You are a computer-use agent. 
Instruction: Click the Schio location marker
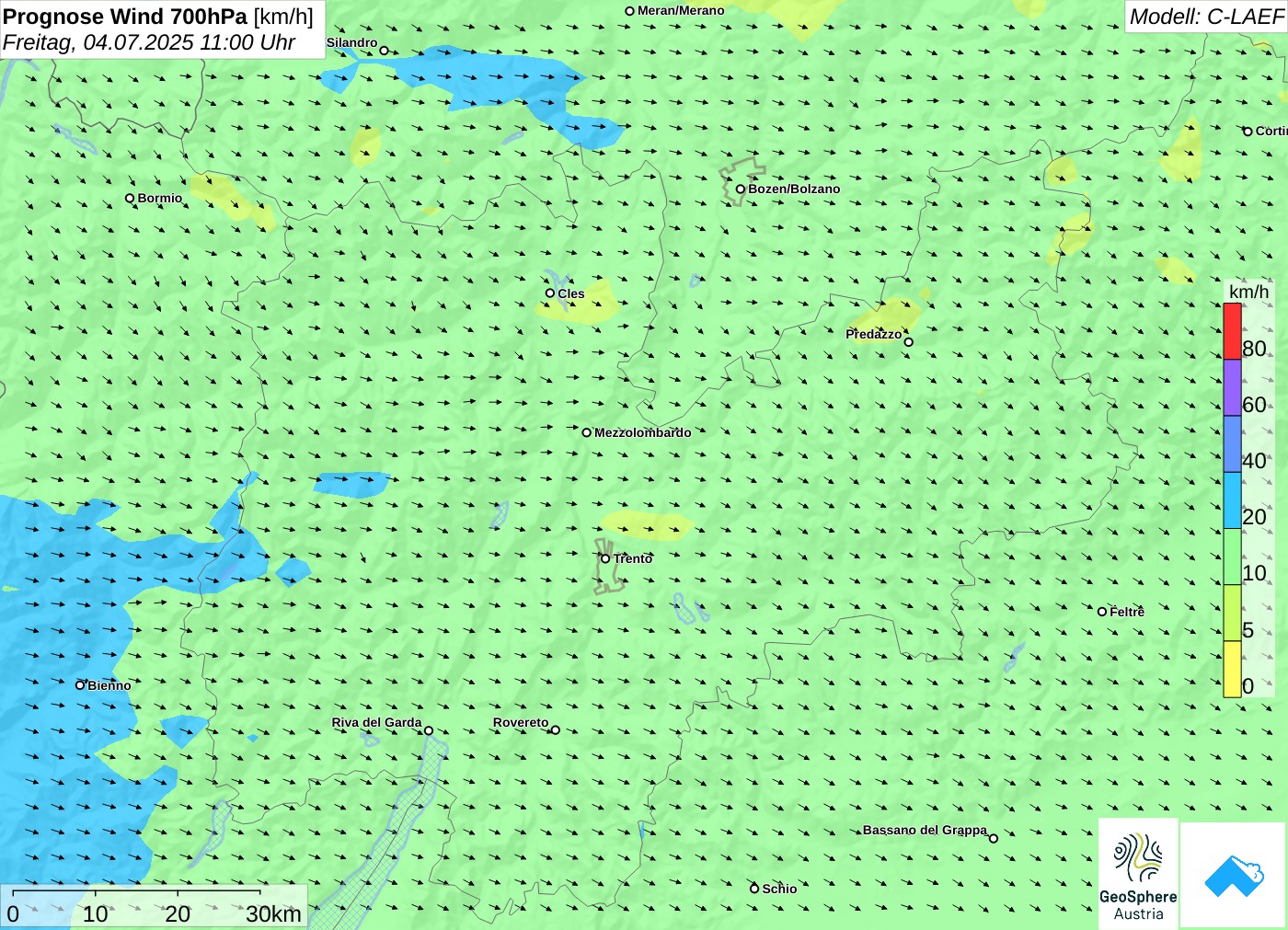[x=754, y=889]
